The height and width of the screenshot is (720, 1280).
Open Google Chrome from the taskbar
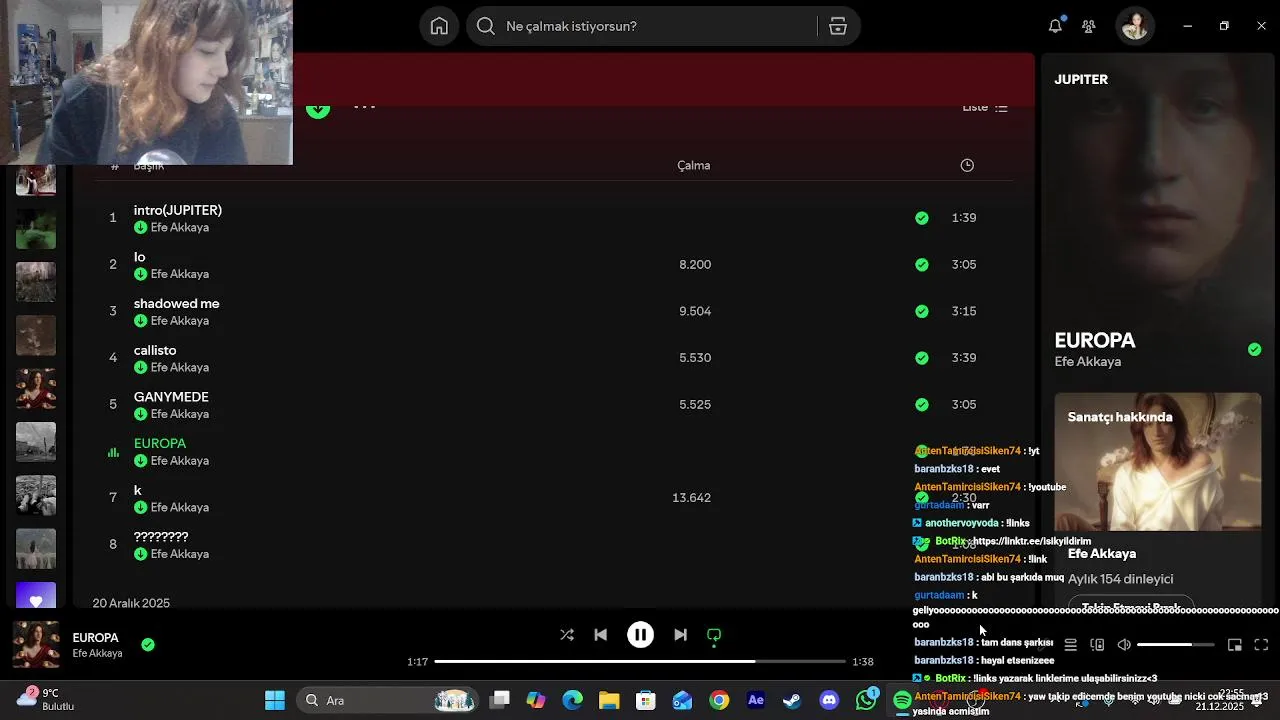tap(719, 700)
